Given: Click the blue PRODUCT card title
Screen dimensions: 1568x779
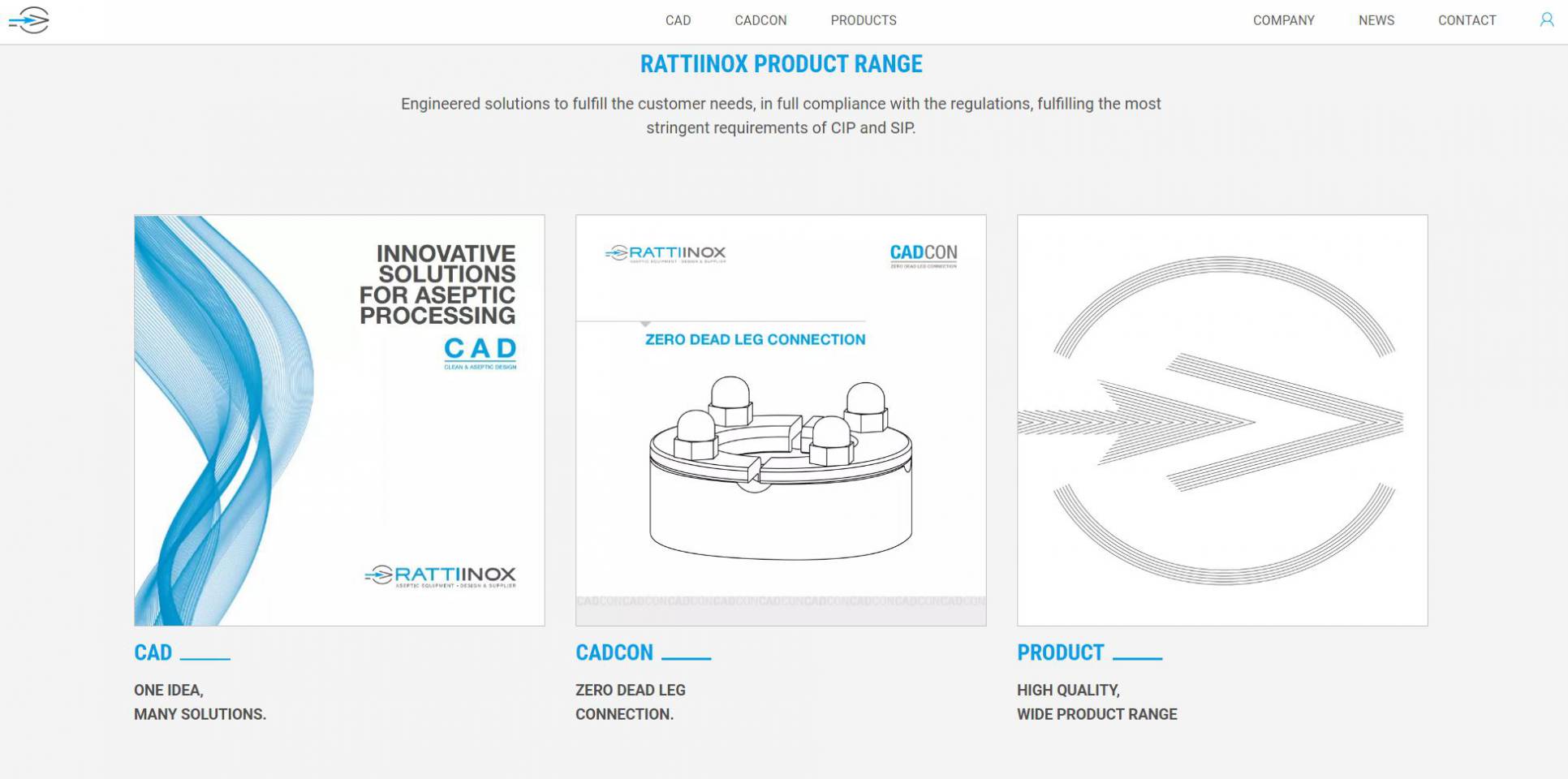Looking at the screenshot, I should [x=1061, y=652].
